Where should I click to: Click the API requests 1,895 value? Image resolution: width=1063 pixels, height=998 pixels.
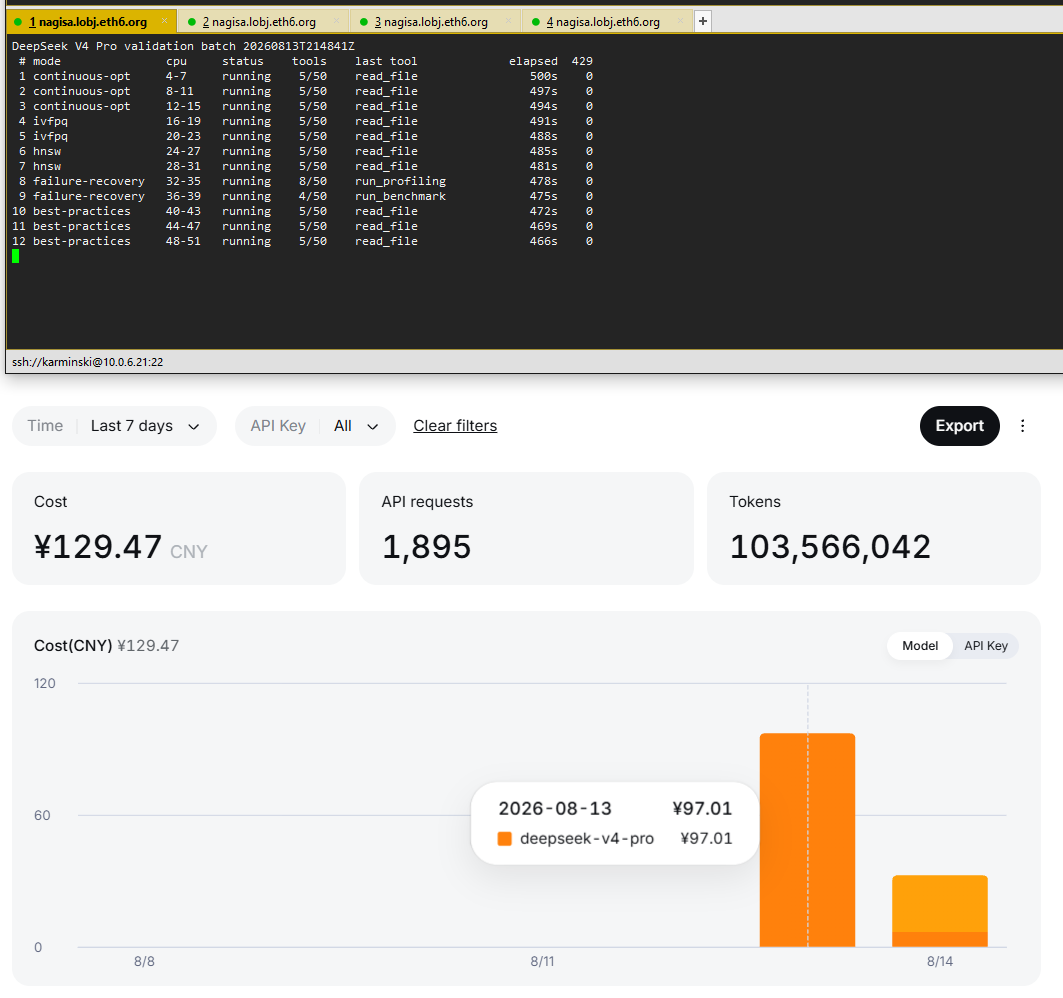pyautogui.click(x=426, y=546)
